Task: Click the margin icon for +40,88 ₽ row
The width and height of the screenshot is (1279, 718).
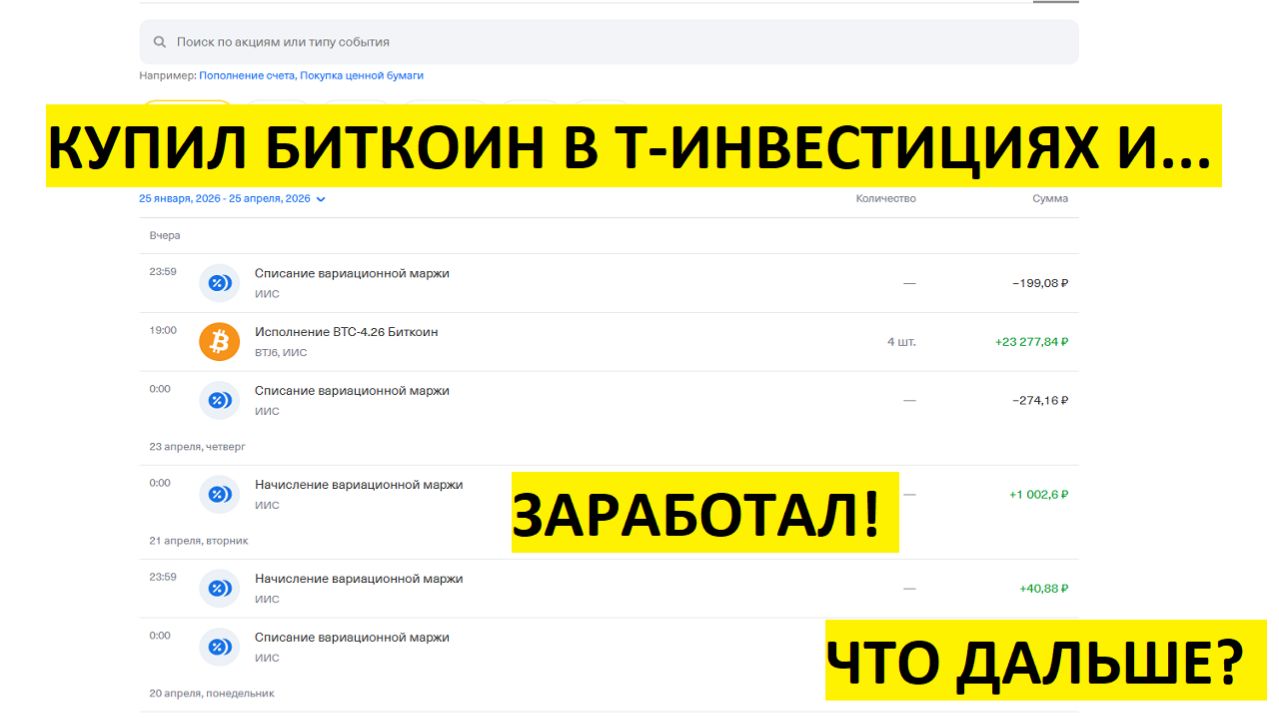Action: click(219, 588)
